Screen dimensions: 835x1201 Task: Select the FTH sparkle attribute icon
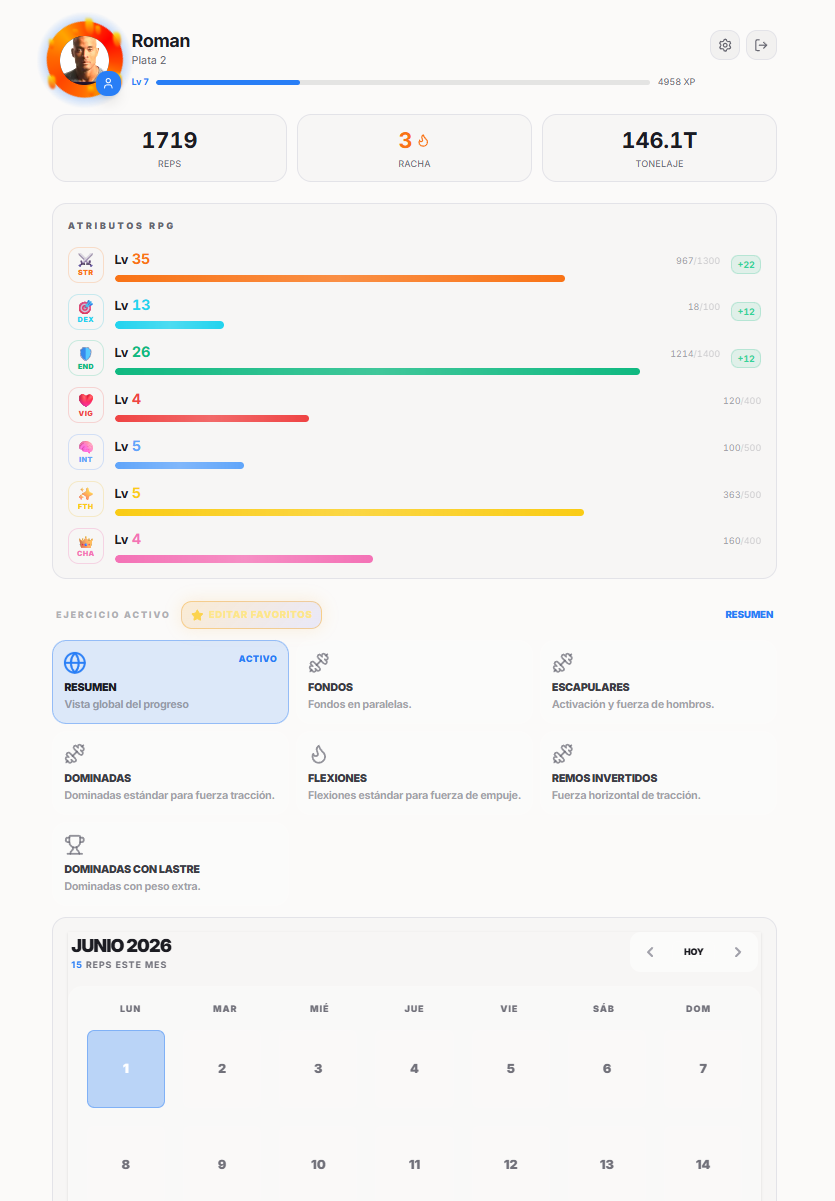(x=86, y=499)
